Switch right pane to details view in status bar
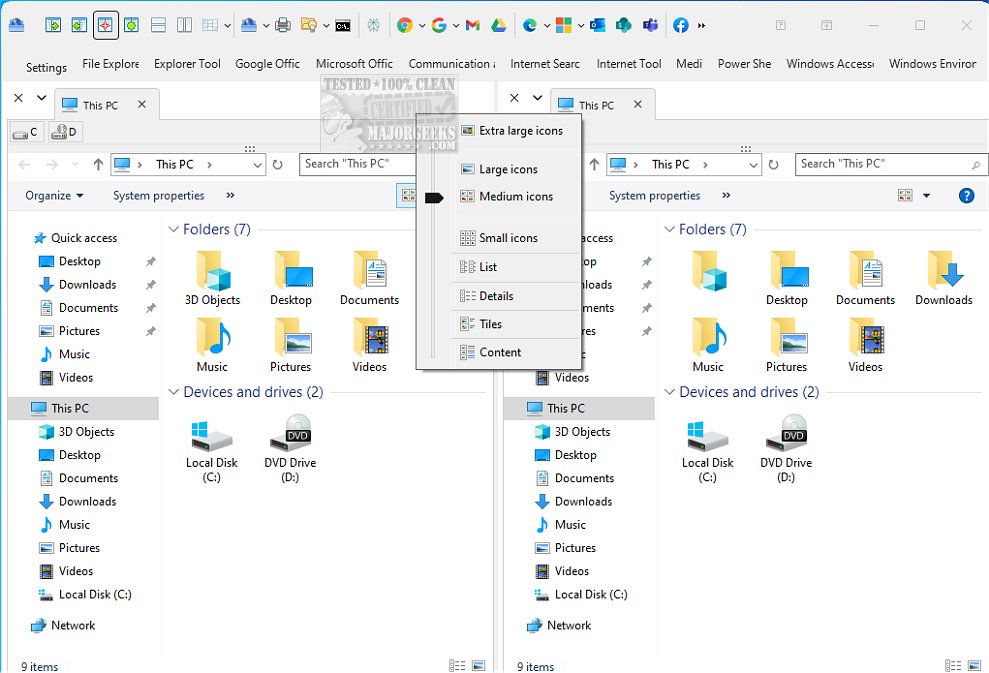The width and height of the screenshot is (989, 673). [x=953, y=665]
